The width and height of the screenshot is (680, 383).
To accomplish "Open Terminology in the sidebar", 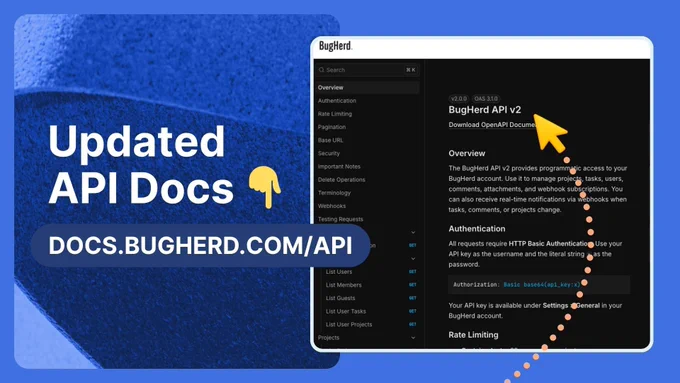I will [x=334, y=193].
